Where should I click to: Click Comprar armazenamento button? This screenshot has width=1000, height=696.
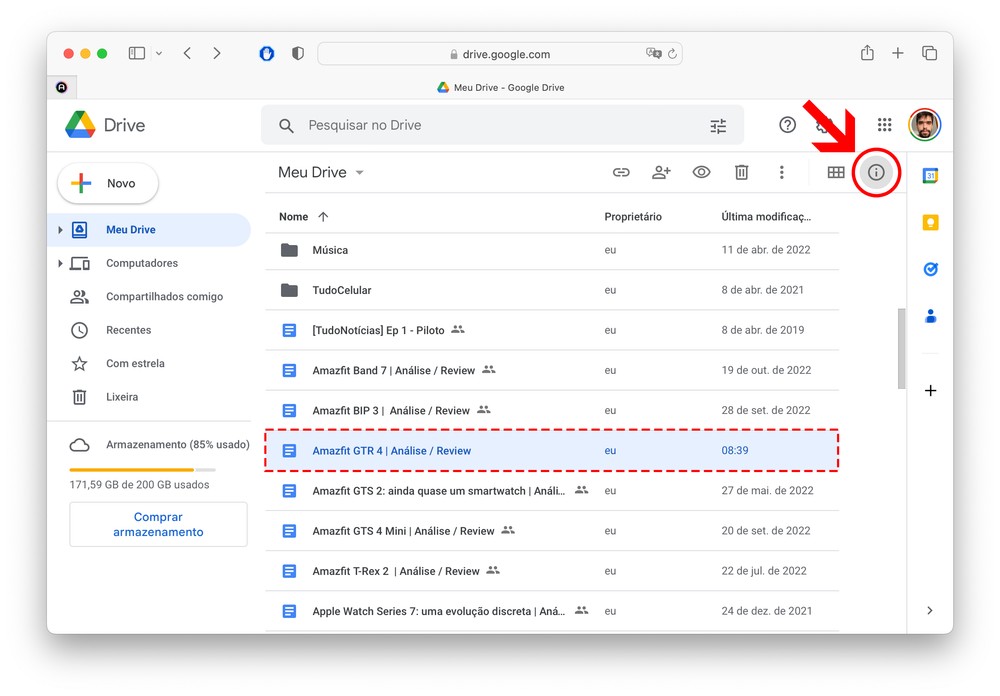point(158,524)
